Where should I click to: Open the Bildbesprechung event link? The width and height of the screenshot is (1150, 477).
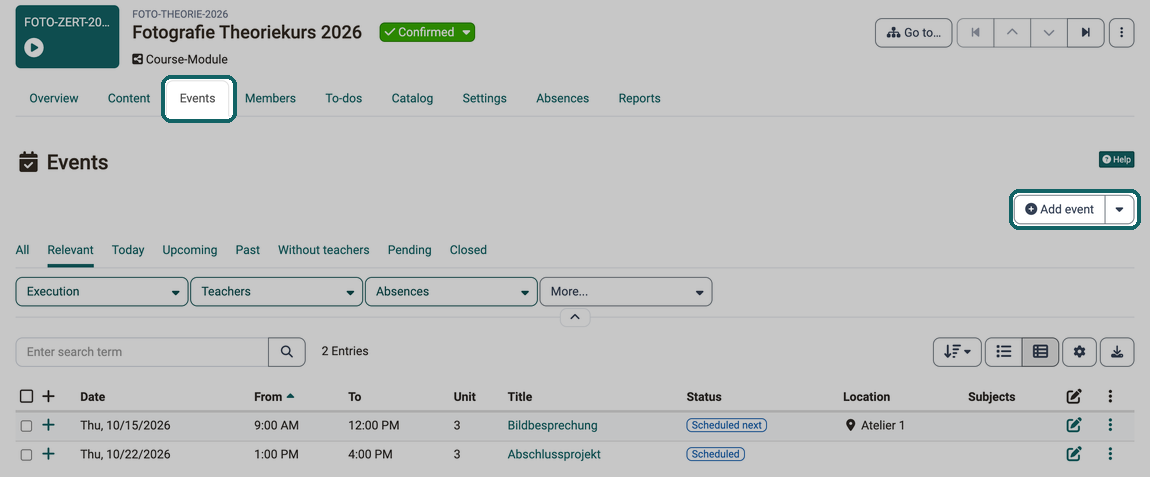[552, 425]
